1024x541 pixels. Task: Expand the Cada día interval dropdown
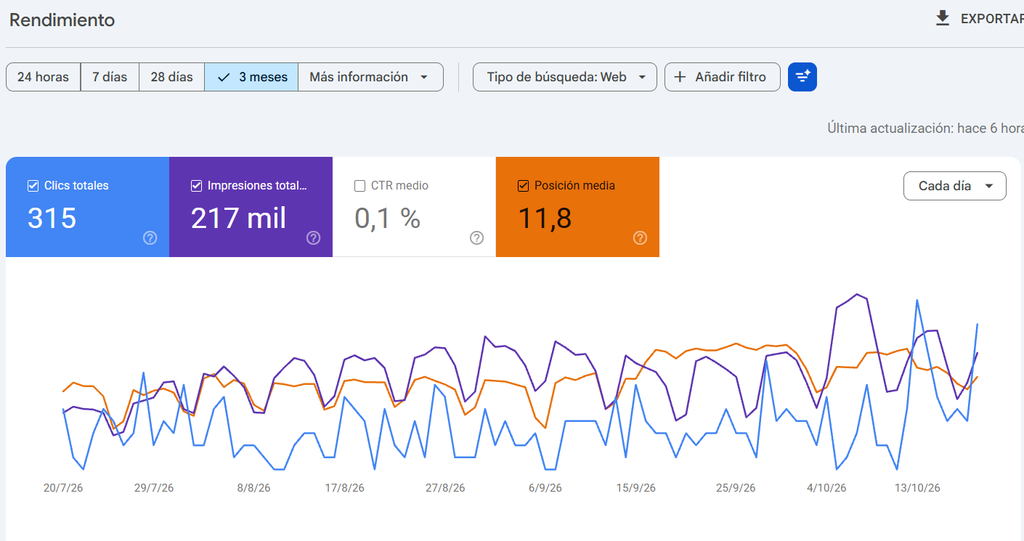955,186
